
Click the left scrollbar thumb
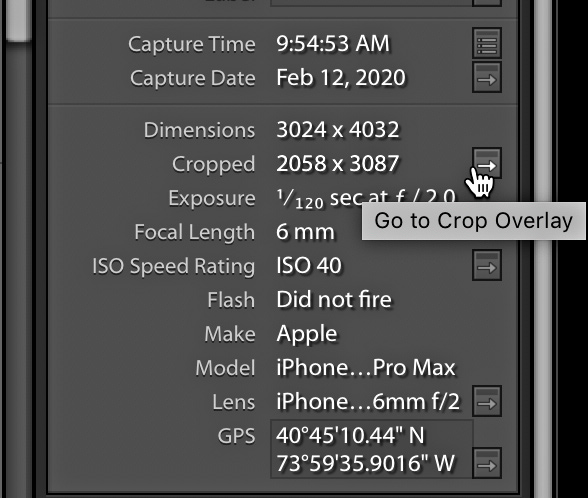18,20
